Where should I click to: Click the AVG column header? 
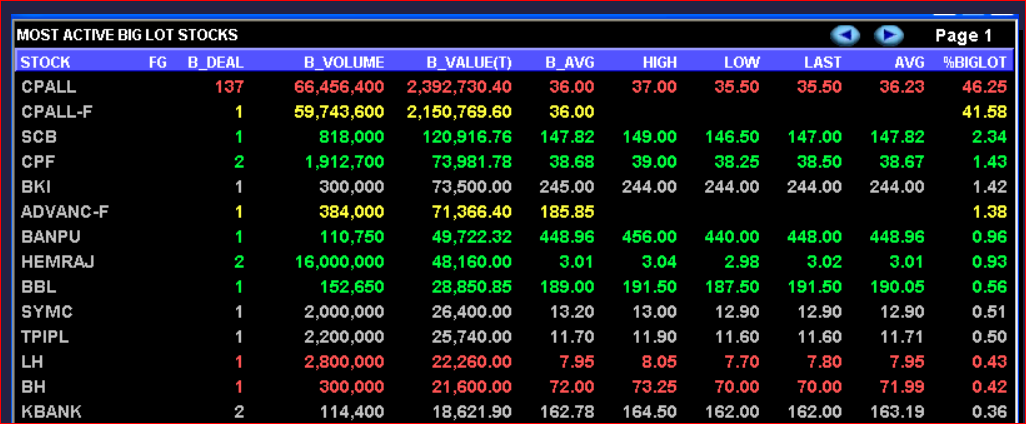pos(910,63)
